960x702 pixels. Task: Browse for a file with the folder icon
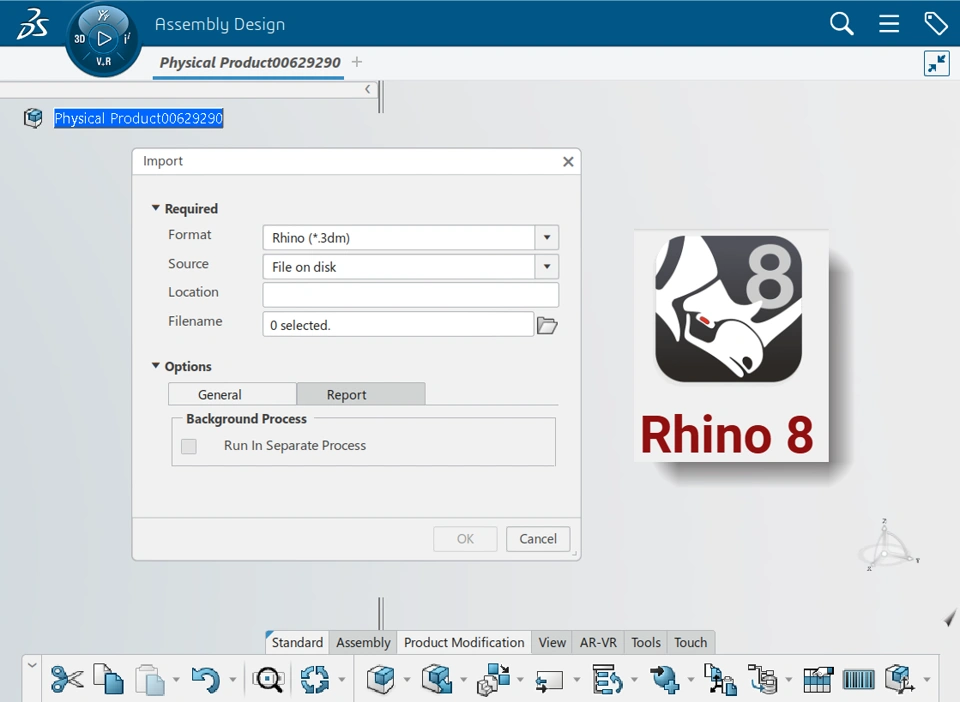tap(547, 325)
